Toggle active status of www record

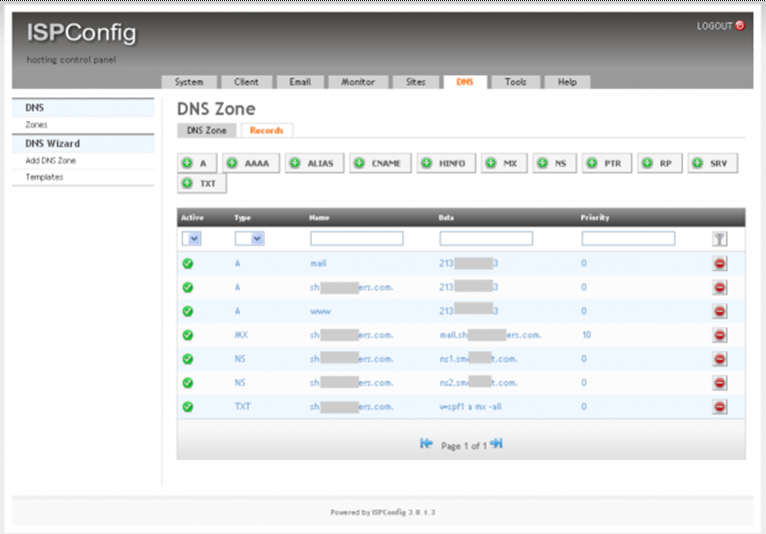pyautogui.click(x=188, y=311)
